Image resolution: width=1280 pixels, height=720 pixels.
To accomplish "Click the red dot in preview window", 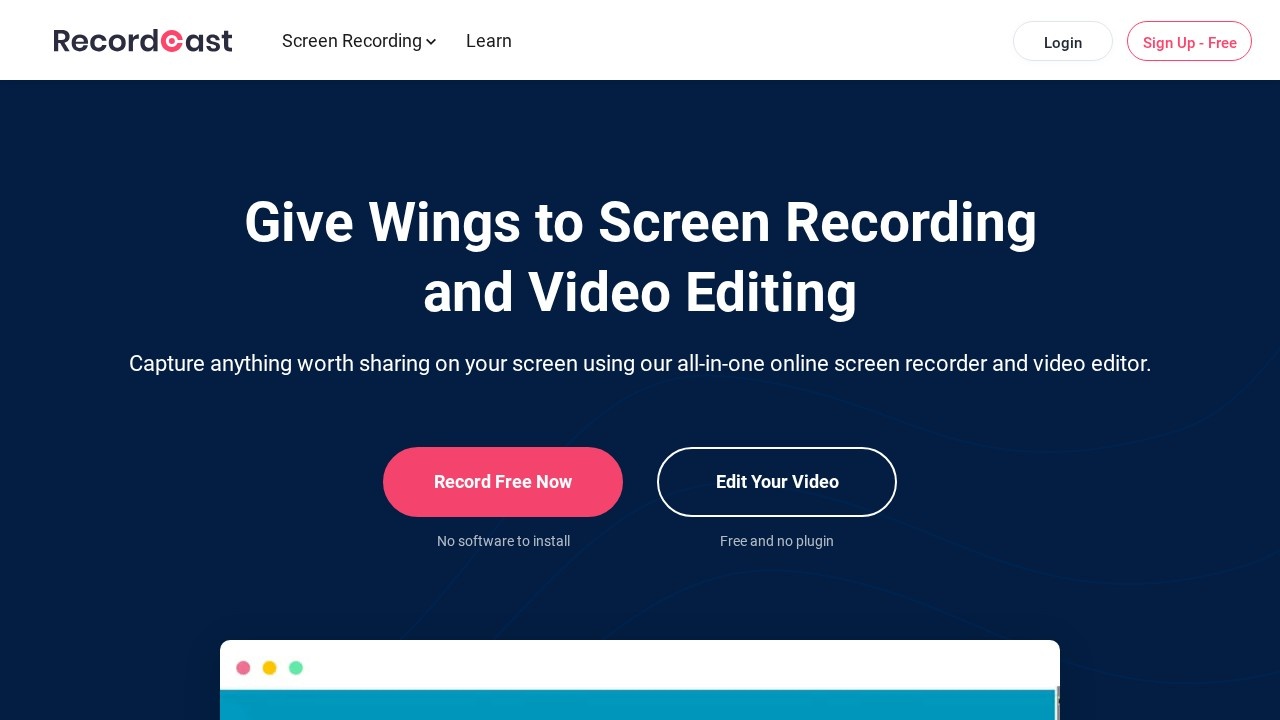I will pos(243,668).
